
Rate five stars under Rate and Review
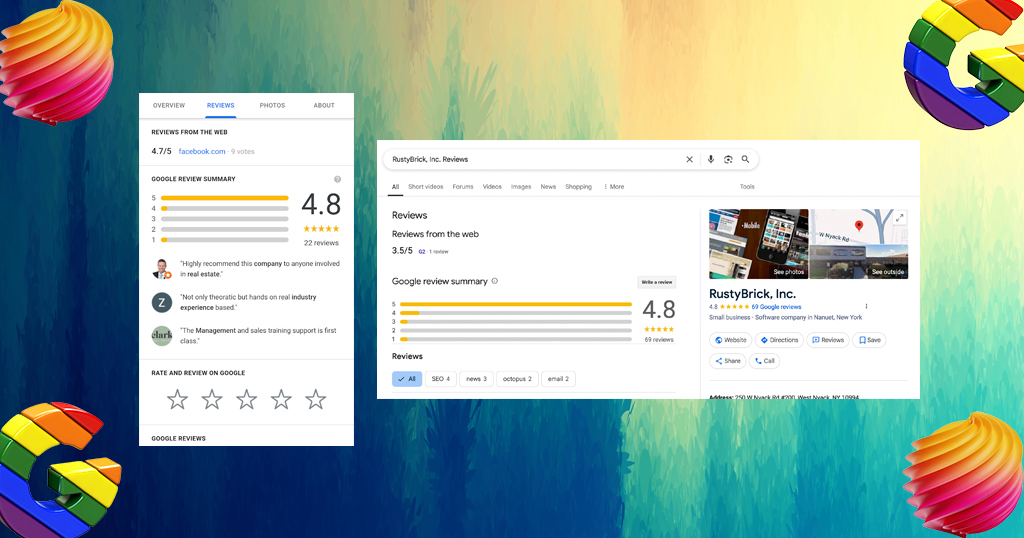click(x=315, y=399)
